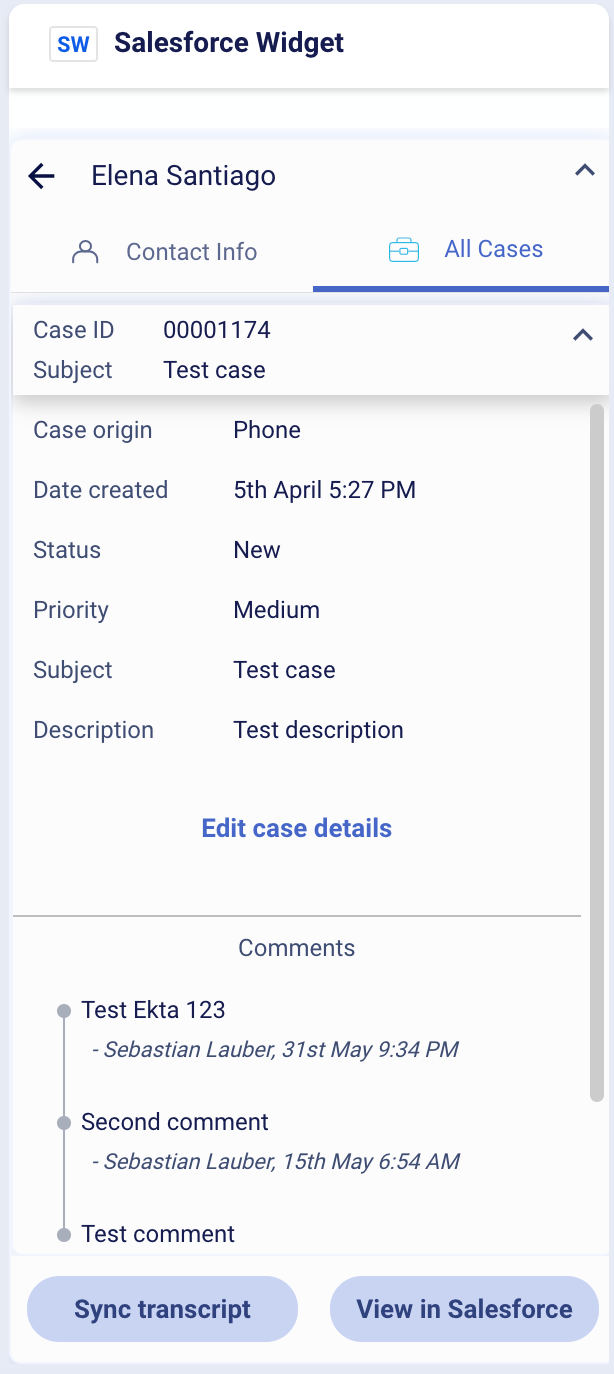Click timeline dot for Test comment
This screenshot has width=614, height=1374.
(x=64, y=1235)
